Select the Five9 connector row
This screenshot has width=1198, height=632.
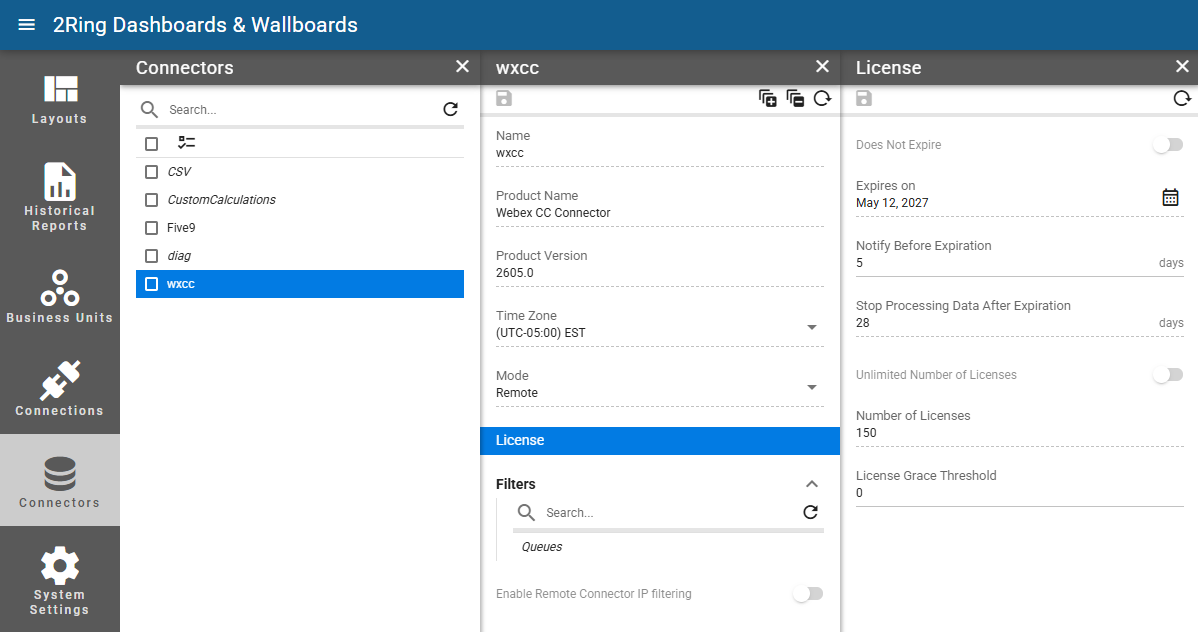300,228
